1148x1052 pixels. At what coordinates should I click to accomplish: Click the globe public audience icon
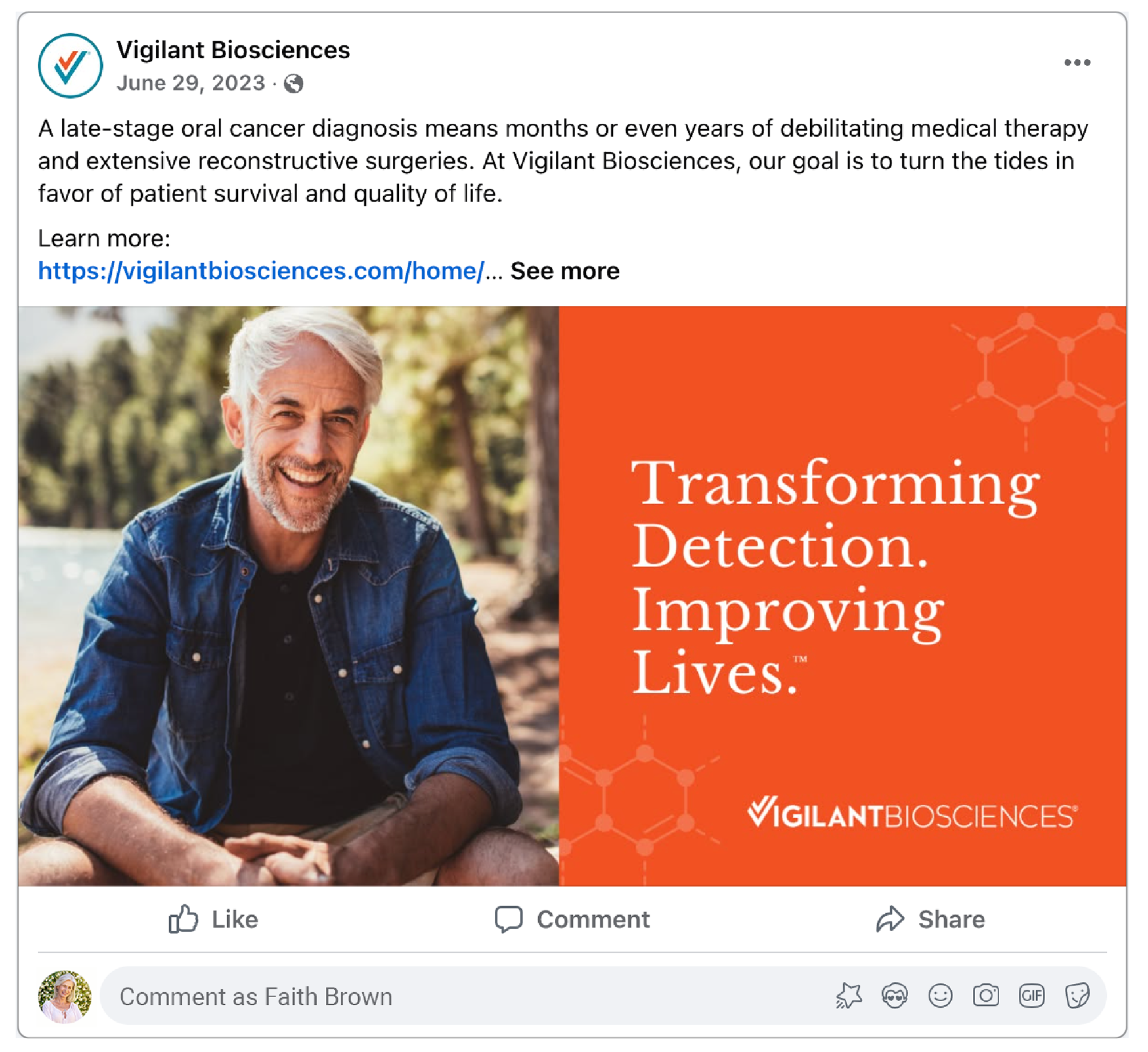294,84
